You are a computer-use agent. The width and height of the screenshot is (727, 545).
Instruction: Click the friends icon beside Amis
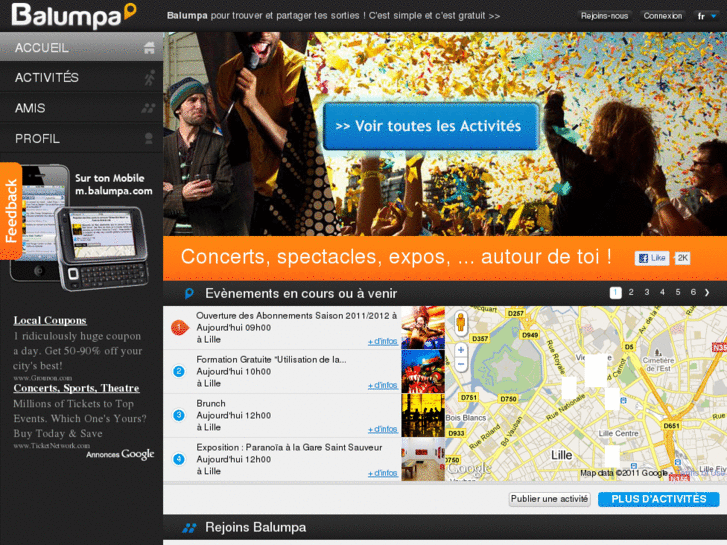click(x=148, y=108)
